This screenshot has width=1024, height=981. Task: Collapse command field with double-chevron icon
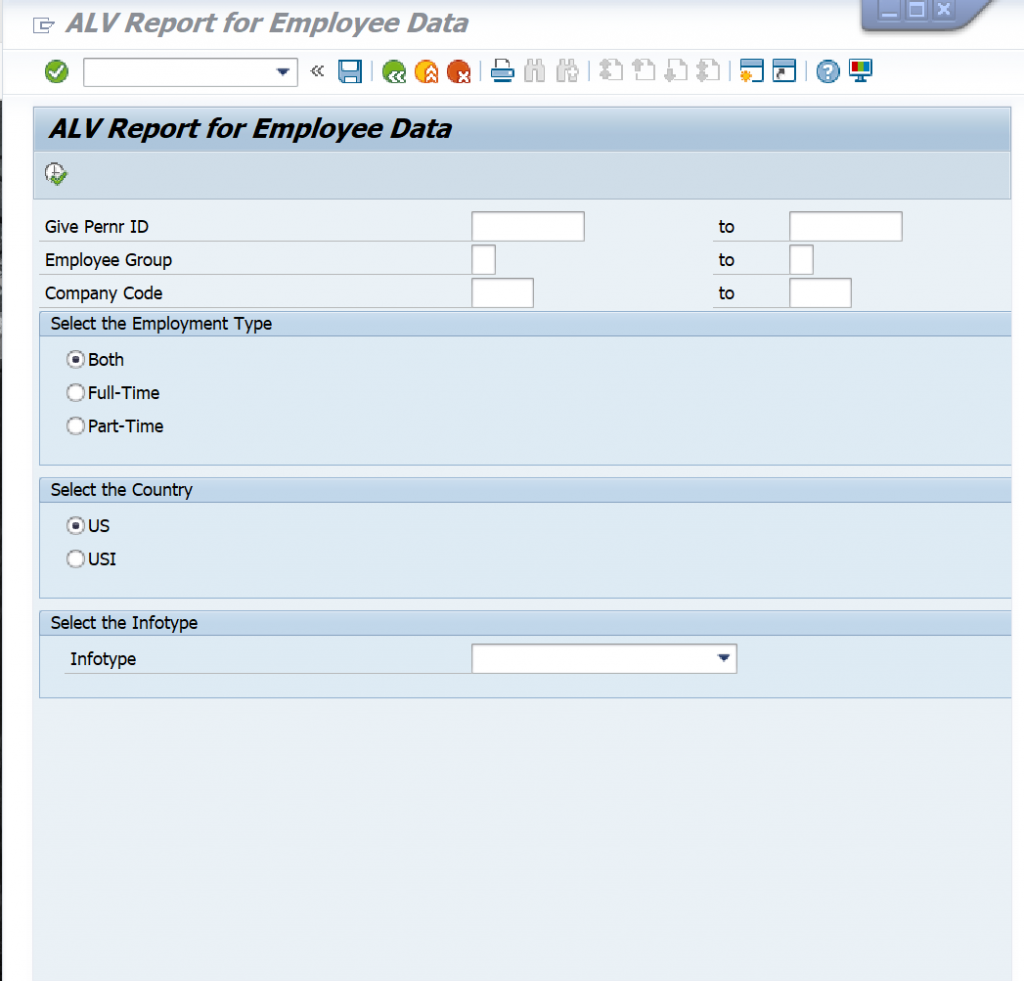[x=317, y=71]
